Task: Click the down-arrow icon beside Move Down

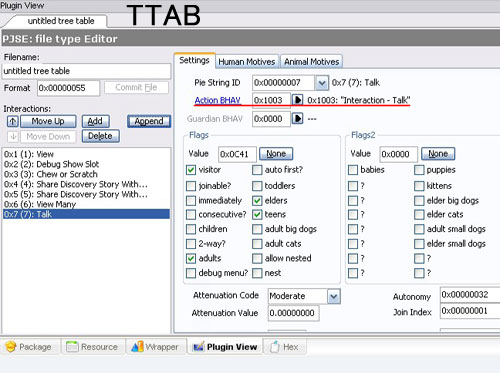Action: (13, 136)
